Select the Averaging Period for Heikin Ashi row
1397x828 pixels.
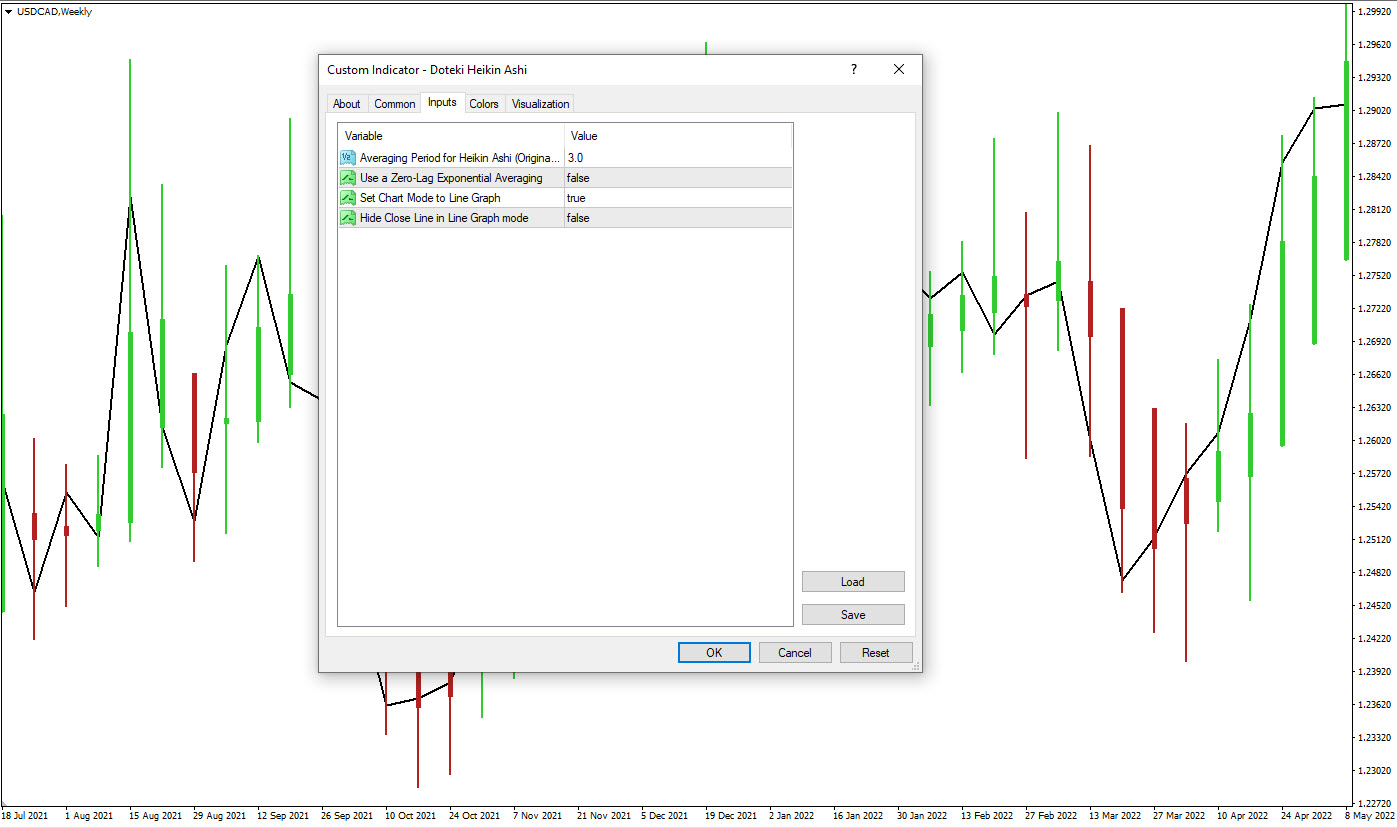[x=565, y=158]
